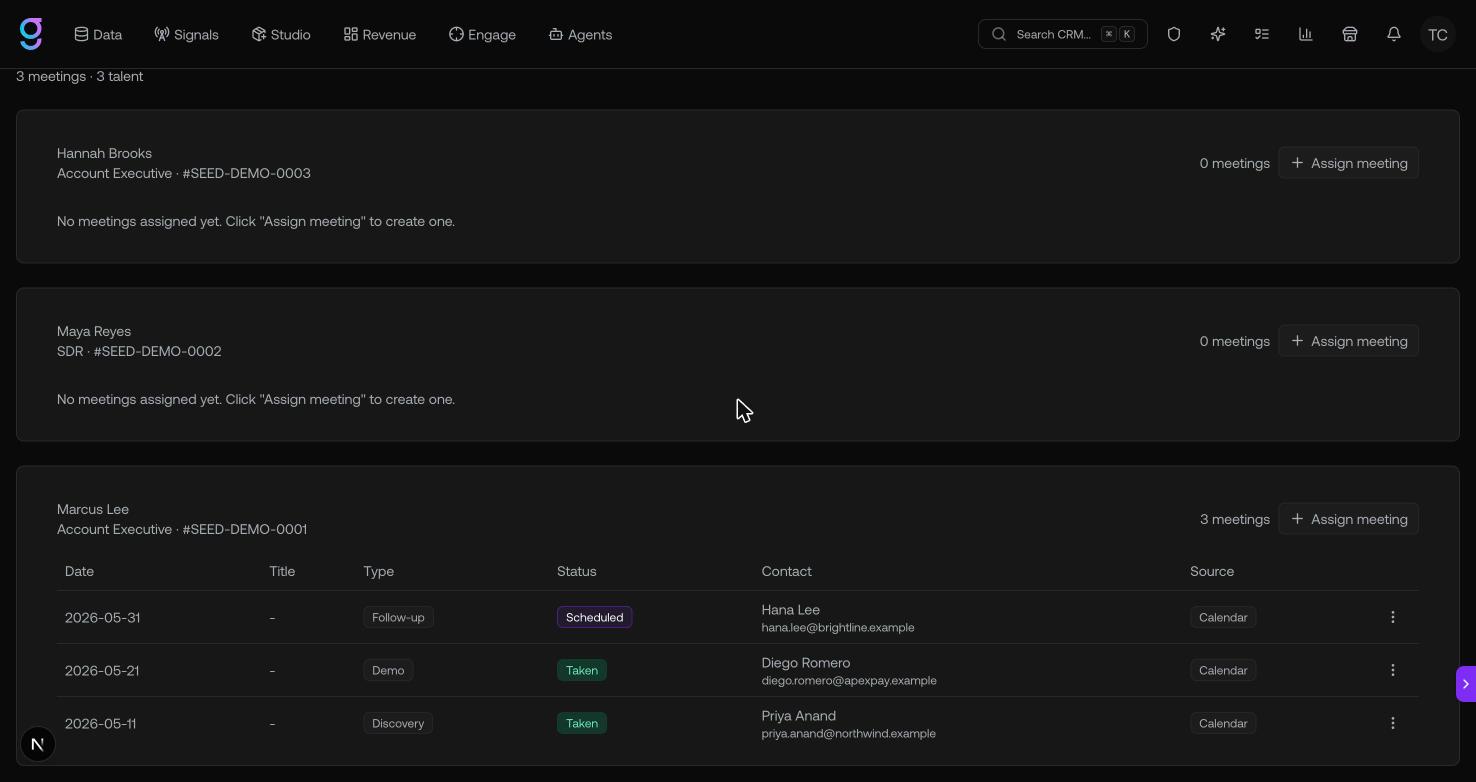This screenshot has width=1476, height=782.
Task: Click the app logo in top-left corner
Action: tap(31, 34)
